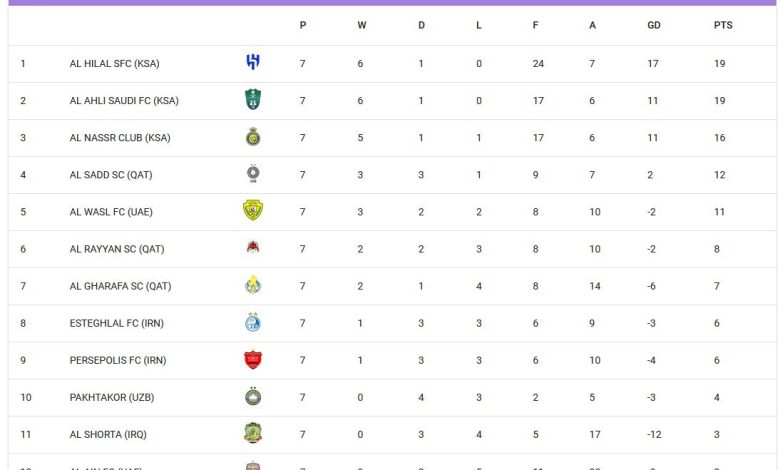Viewport: 780px width, 470px height.
Task: Click the GD column header
Action: (x=654, y=26)
